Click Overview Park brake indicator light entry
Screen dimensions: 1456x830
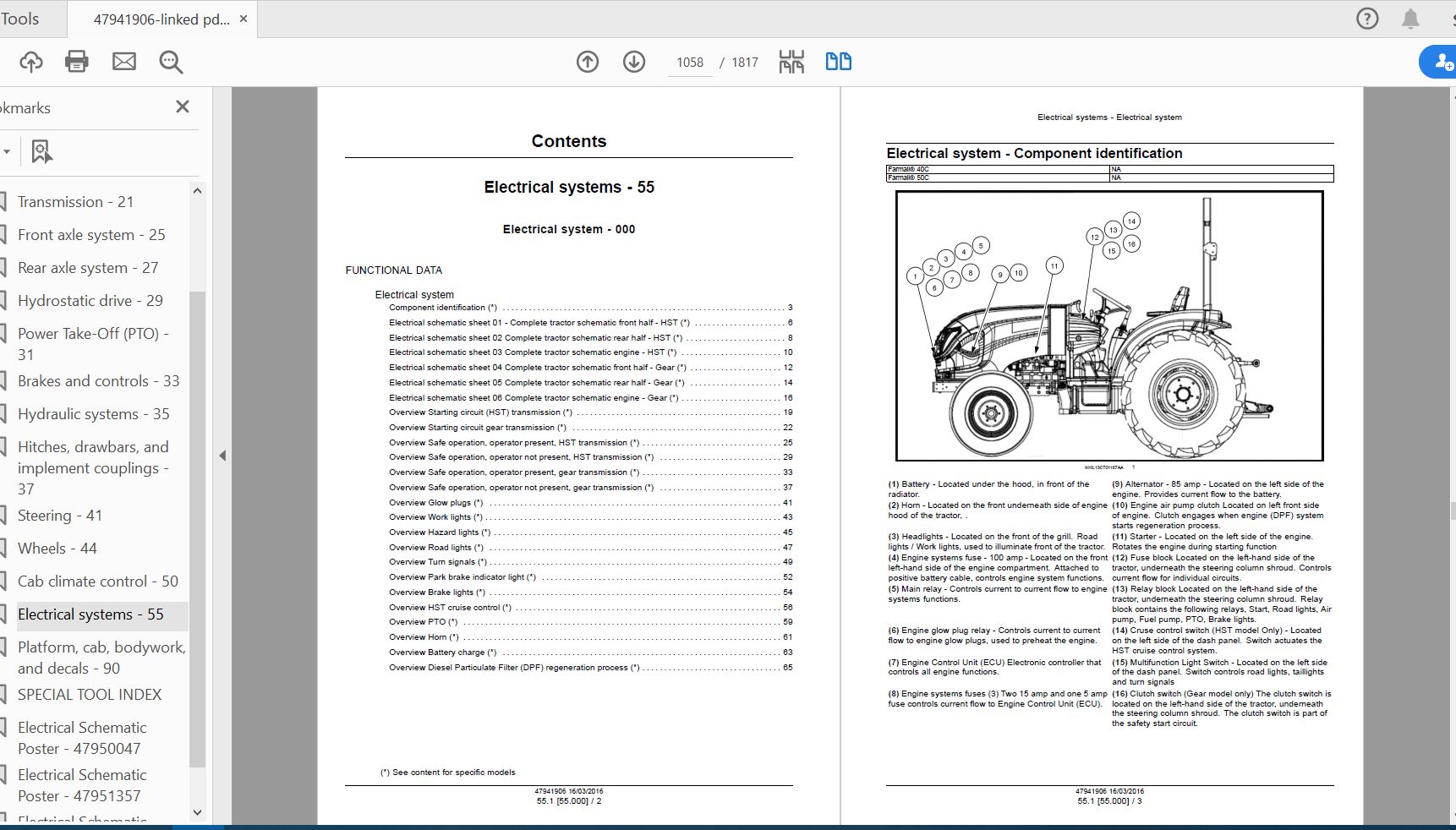[590, 577]
